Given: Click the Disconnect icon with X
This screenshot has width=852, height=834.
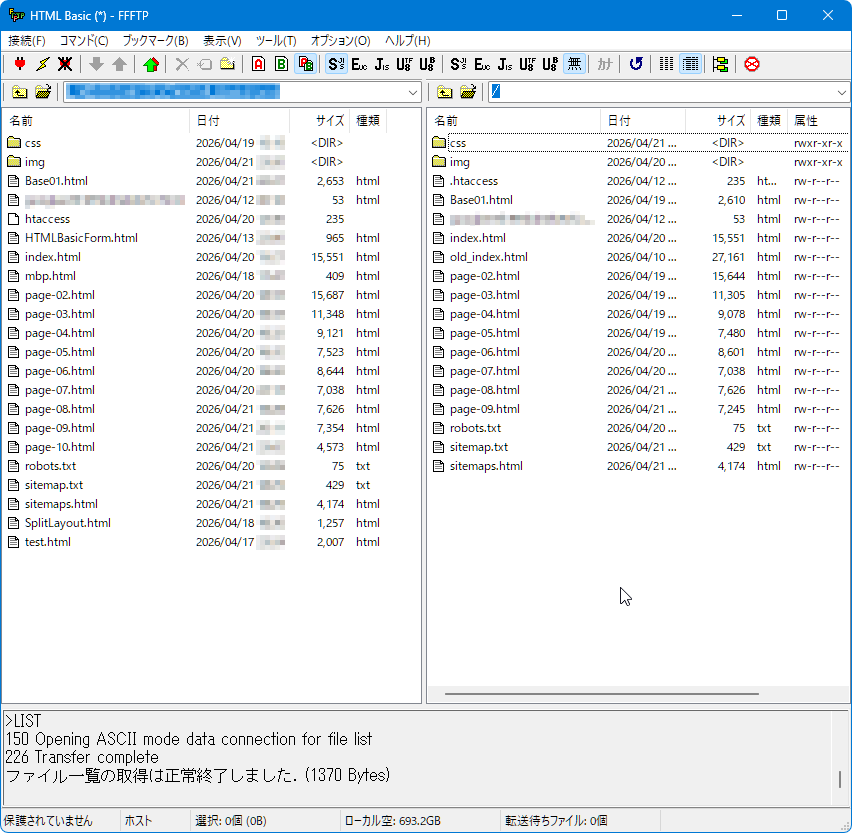Looking at the screenshot, I should (x=65, y=64).
